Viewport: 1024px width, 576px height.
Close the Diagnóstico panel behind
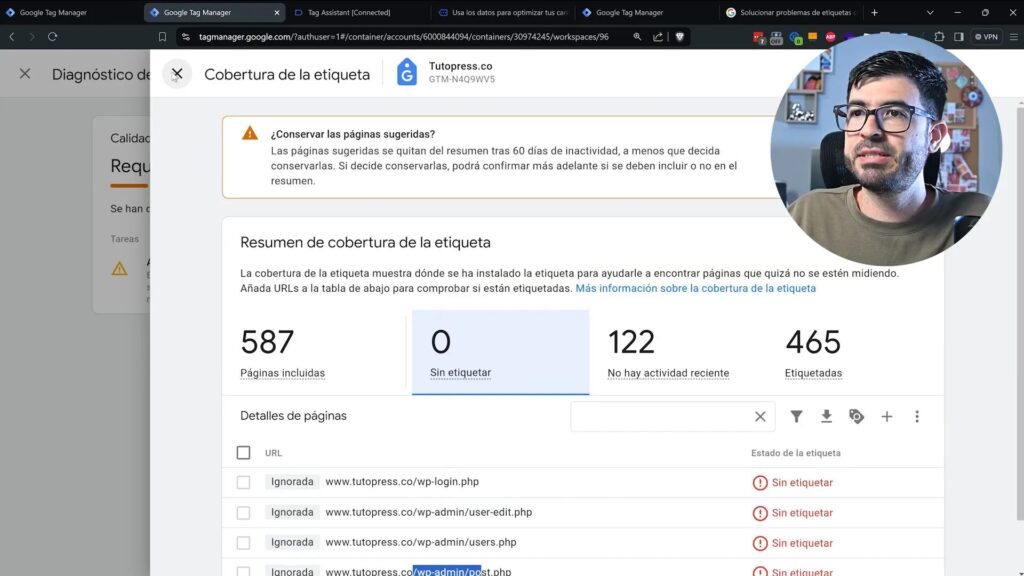25,74
